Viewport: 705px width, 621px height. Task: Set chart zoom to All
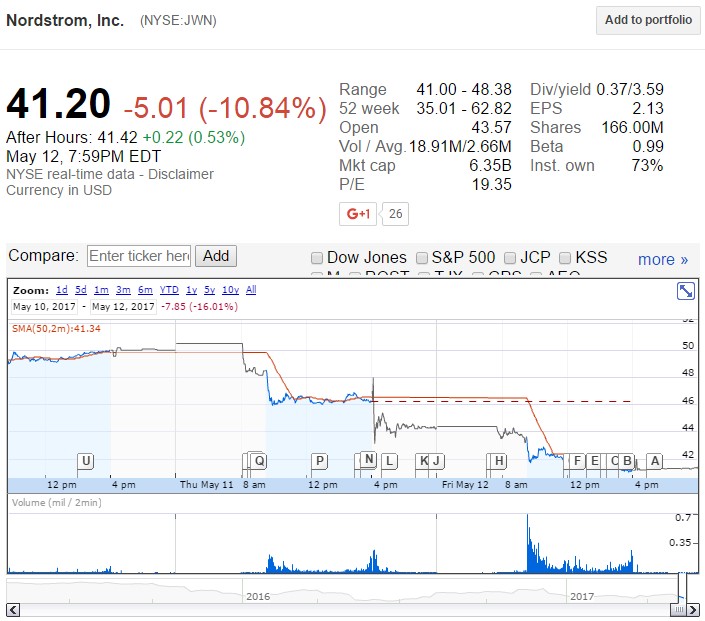[x=251, y=290]
